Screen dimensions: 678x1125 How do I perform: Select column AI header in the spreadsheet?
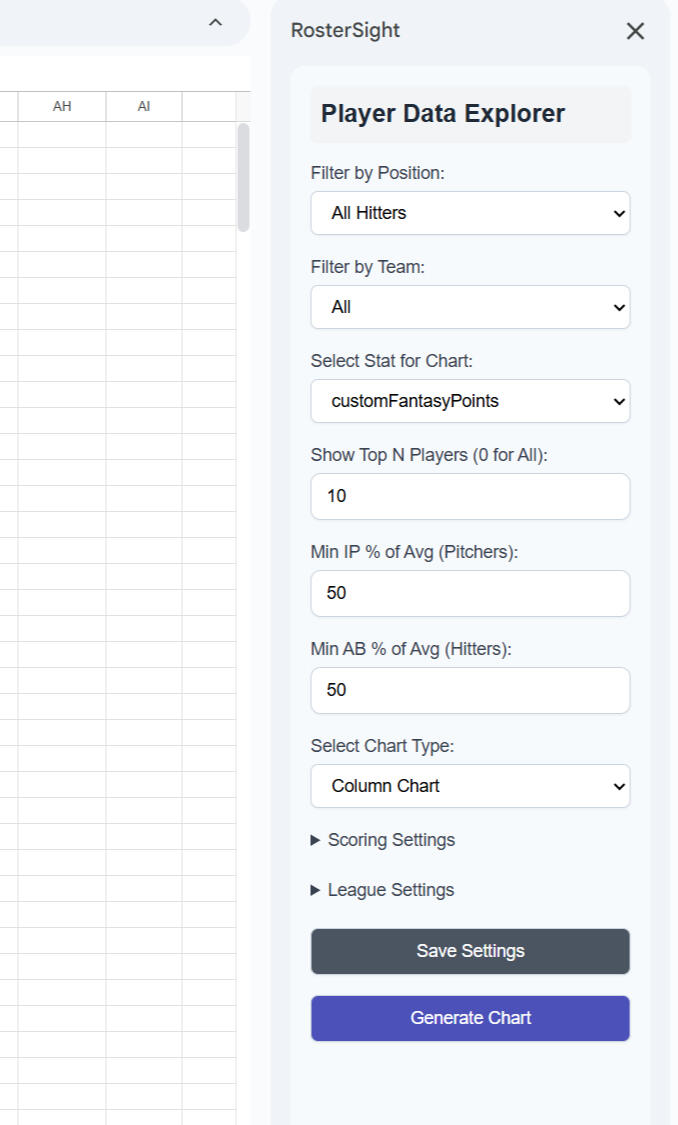pyautogui.click(x=143, y=106)
